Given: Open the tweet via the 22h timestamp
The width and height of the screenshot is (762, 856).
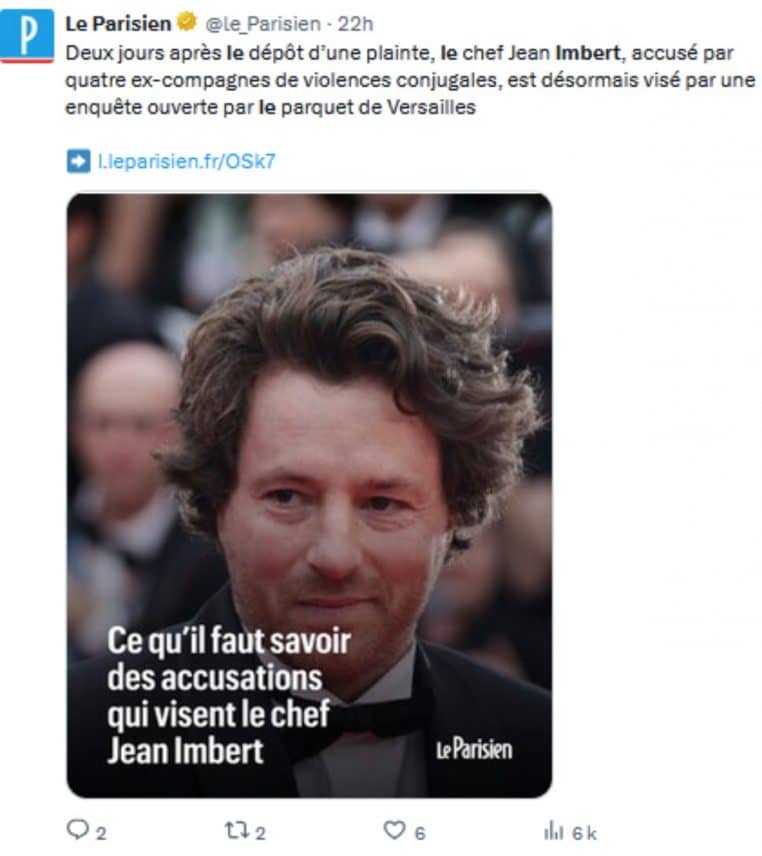Looking at the screenshot, I should [x=355, y=24].
